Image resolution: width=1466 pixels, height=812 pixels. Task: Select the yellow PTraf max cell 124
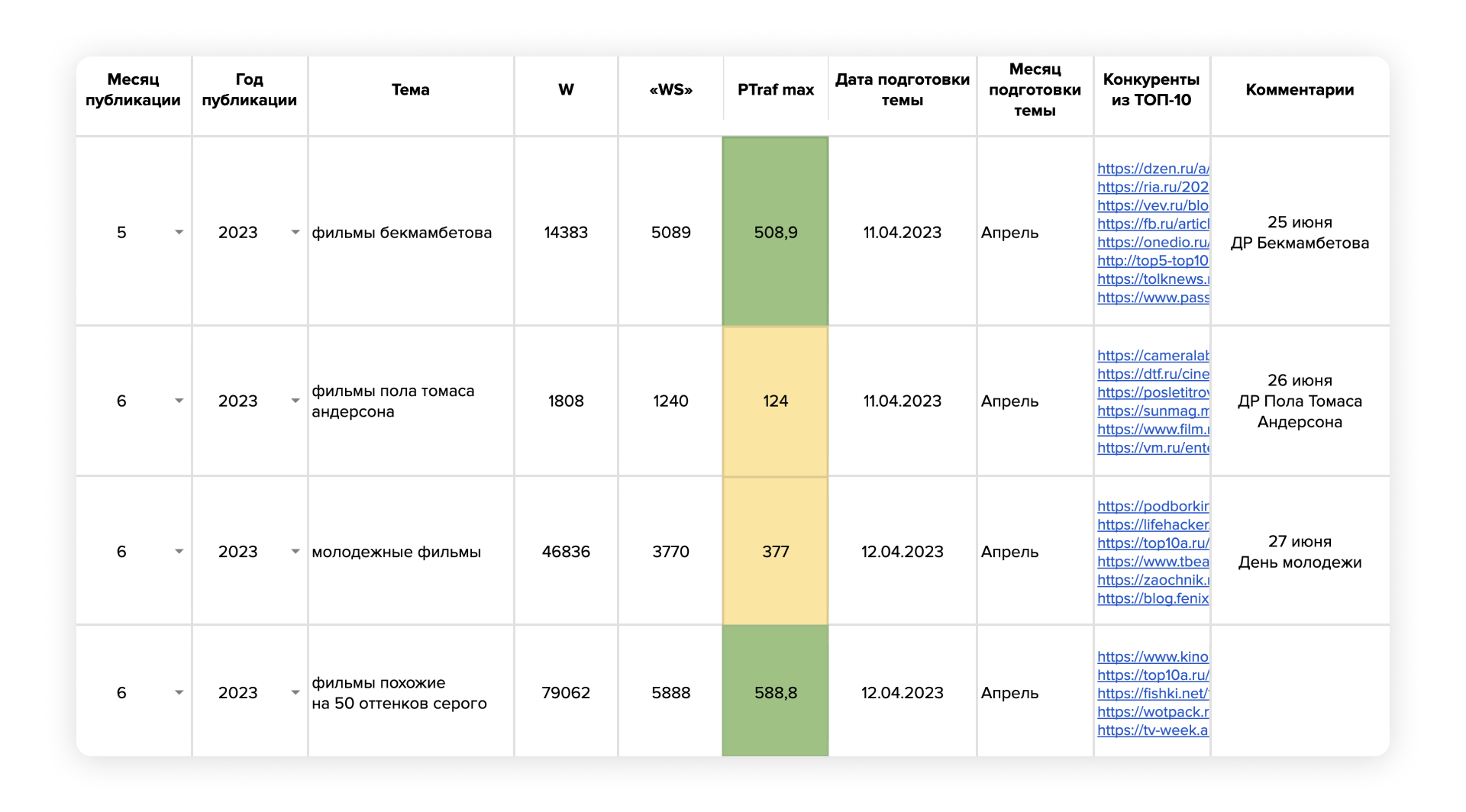pos(775,401)
